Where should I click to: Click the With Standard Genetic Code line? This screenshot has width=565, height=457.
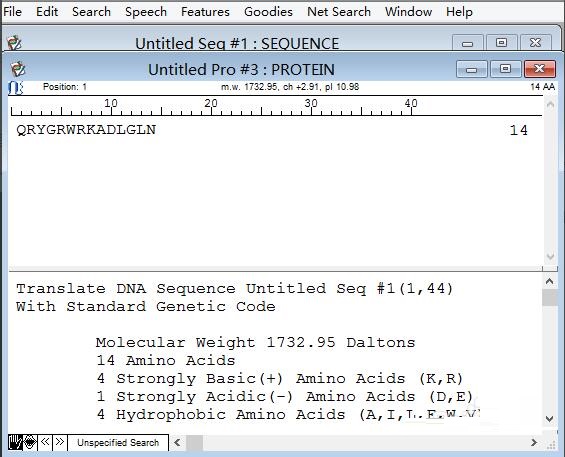[146, 307]
